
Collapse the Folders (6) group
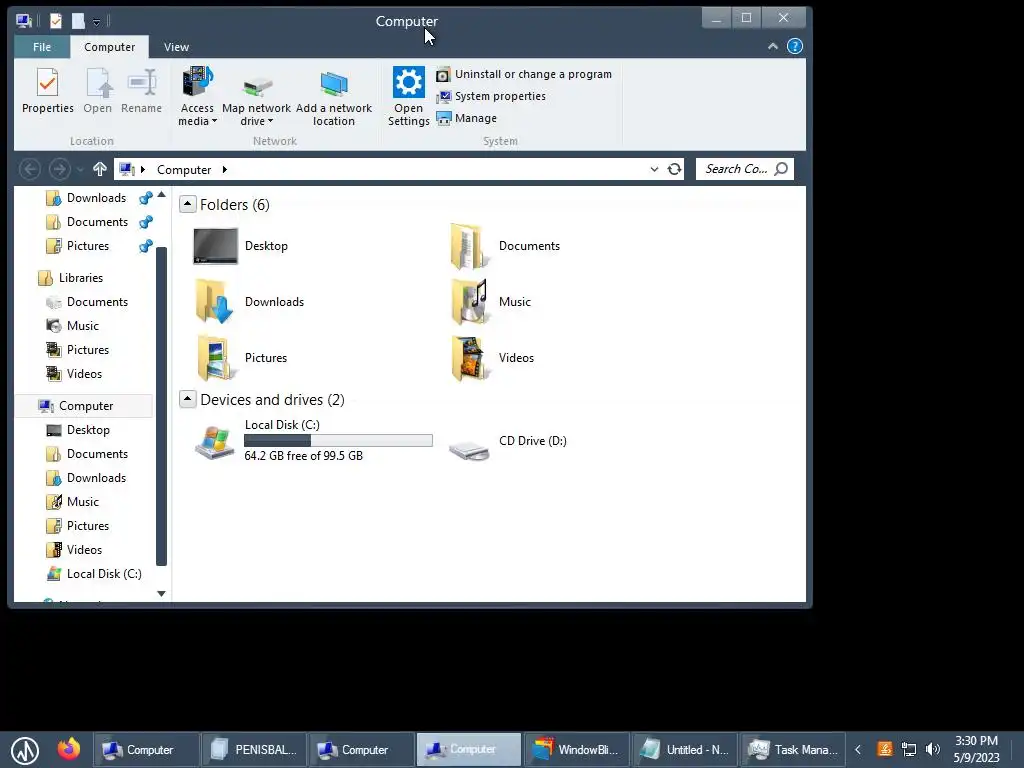187,204
